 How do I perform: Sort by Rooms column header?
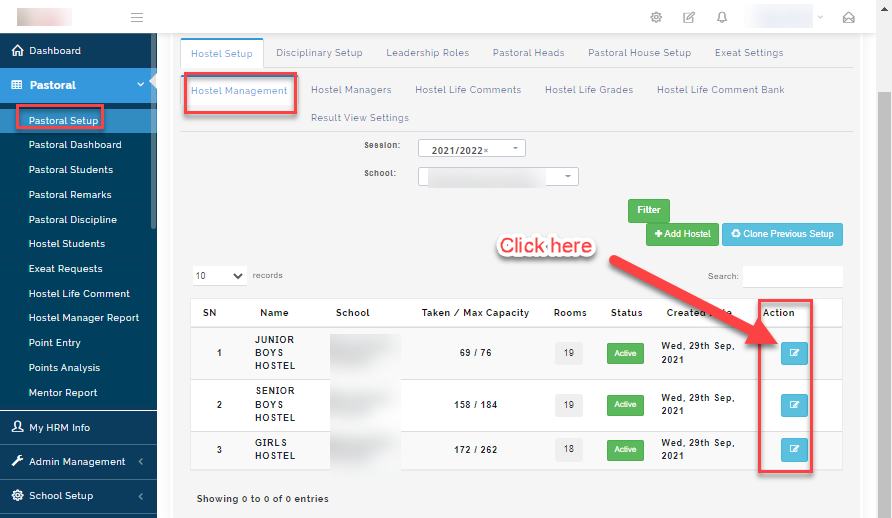570,313
